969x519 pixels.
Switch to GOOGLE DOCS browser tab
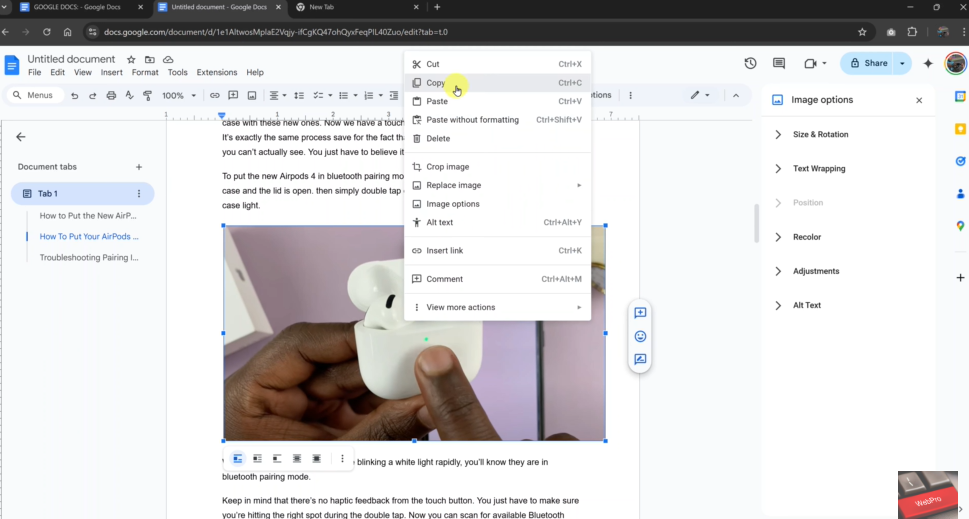(x=77, y=7)
